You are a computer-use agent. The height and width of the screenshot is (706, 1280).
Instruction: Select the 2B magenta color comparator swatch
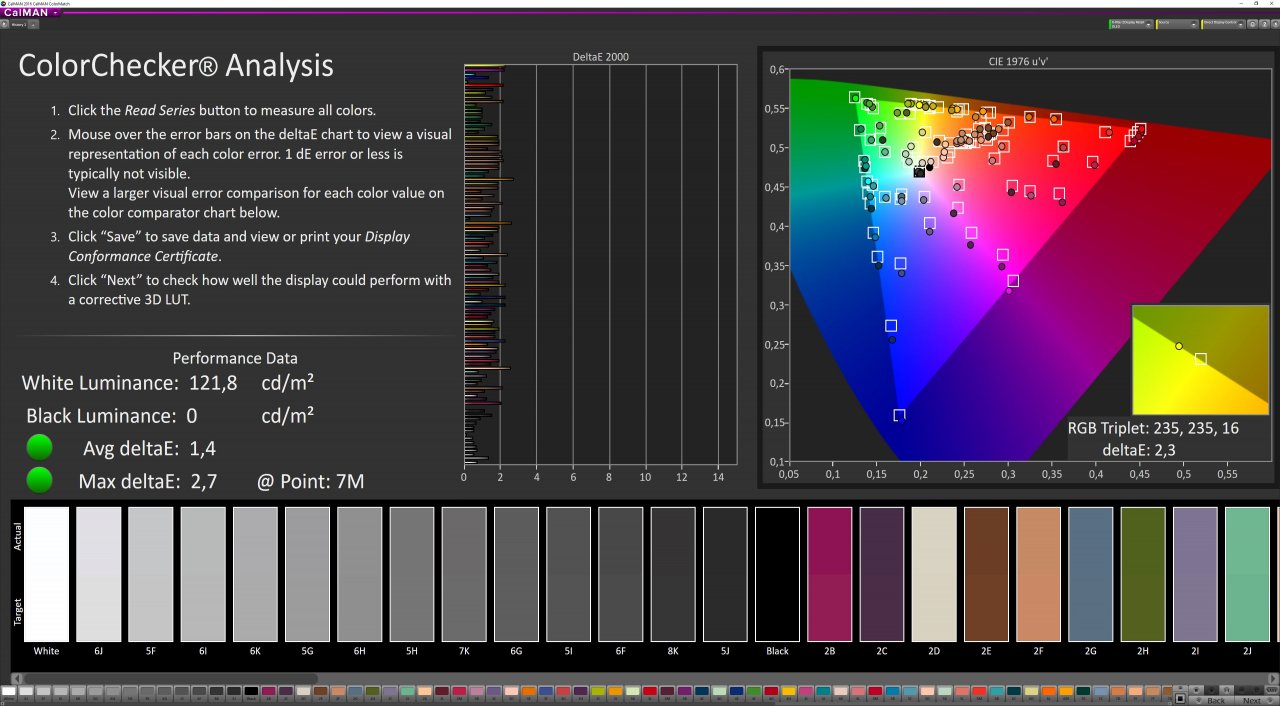tap(830, 574)
